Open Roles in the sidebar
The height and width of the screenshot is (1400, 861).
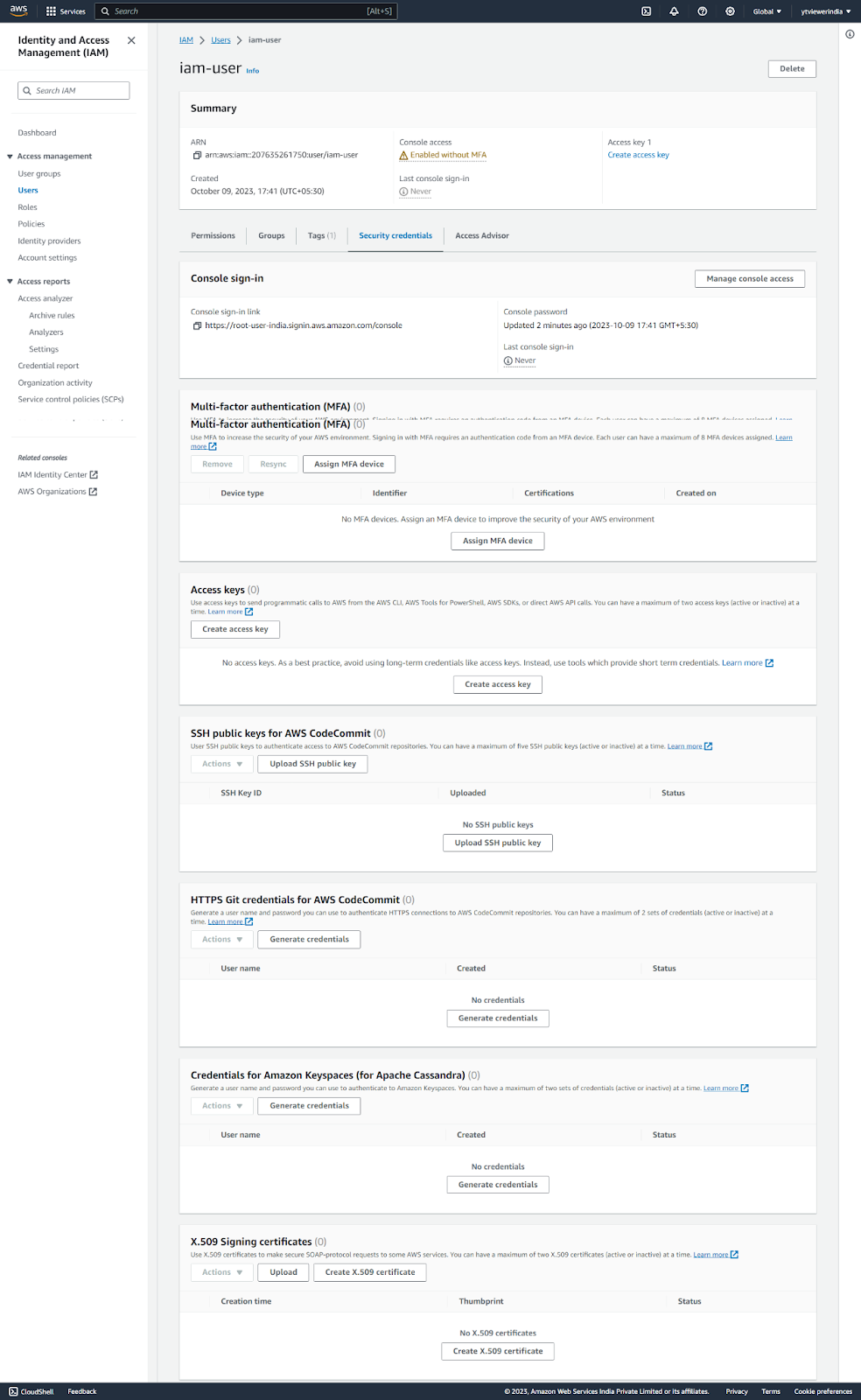(x=28, y=207)
